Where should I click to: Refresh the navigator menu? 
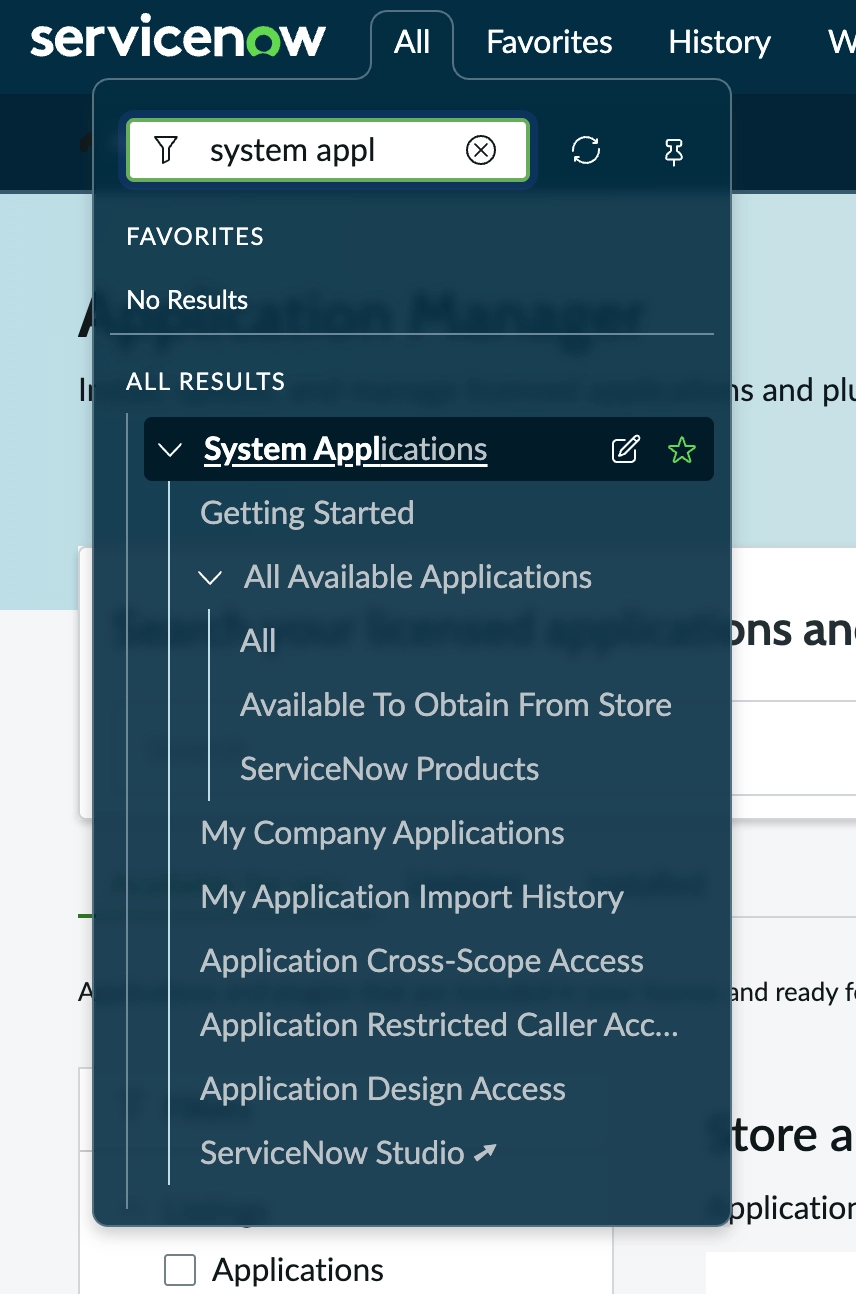(586, 150)
